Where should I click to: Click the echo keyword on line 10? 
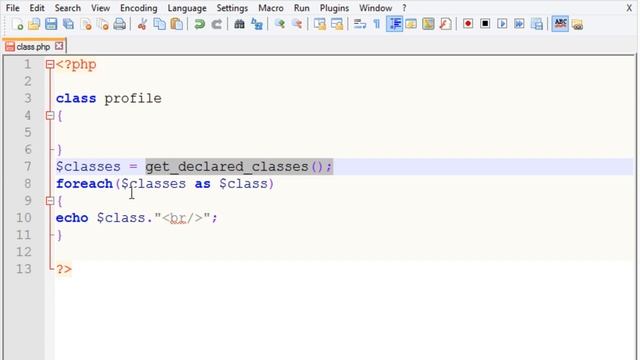[x=72, y=218]
